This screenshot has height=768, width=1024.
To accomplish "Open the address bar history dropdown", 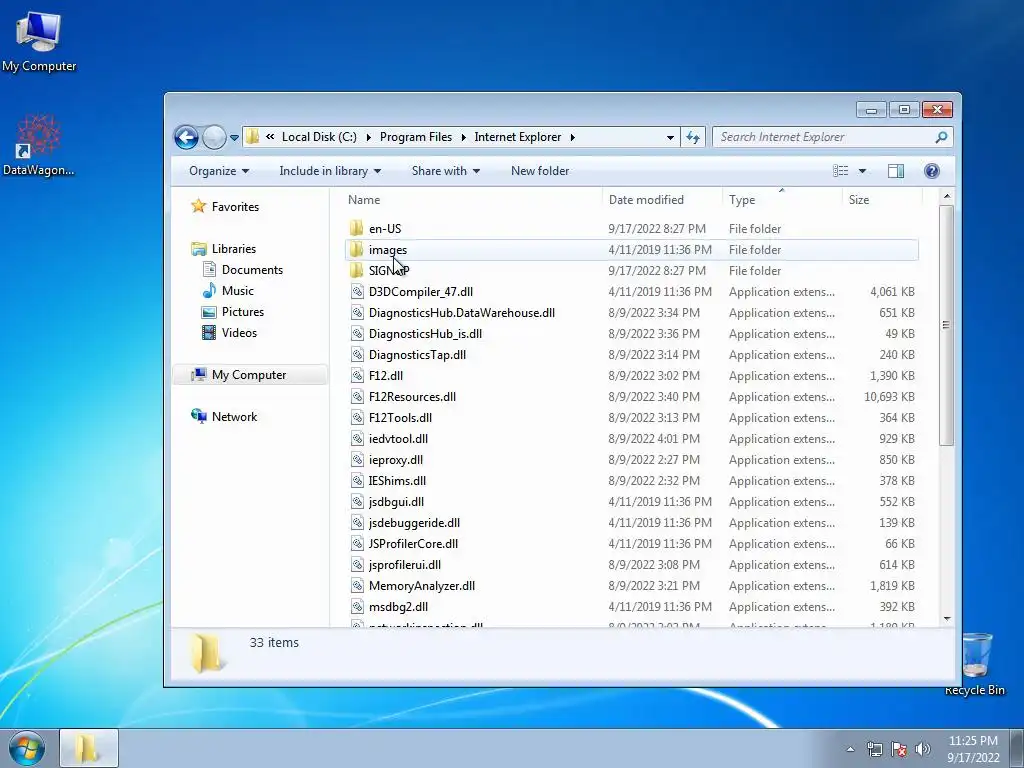I will pyautogui.click(x=670, y=137).
